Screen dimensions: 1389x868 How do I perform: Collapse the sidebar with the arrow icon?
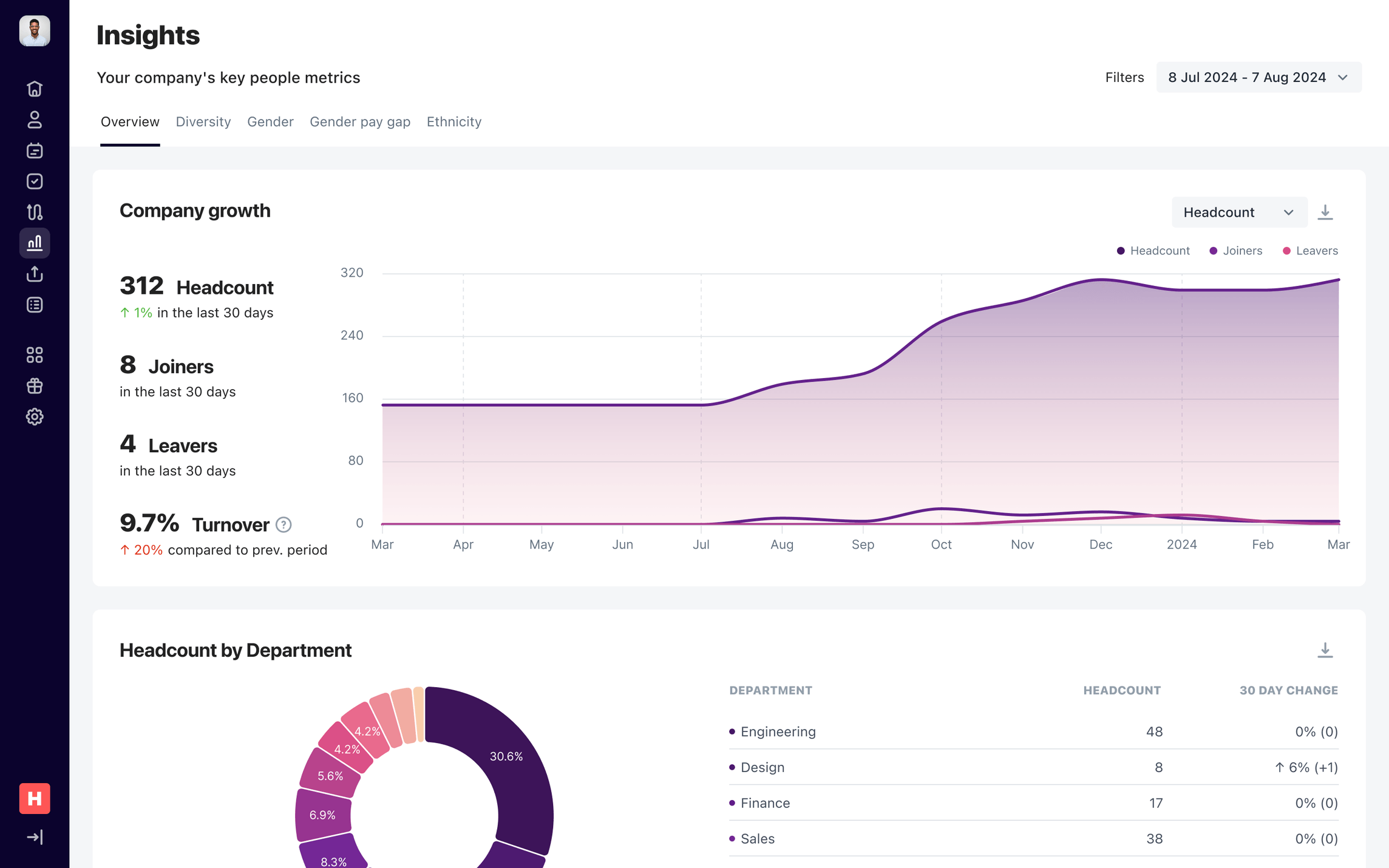pyautogui.click(x=35, y=836)
